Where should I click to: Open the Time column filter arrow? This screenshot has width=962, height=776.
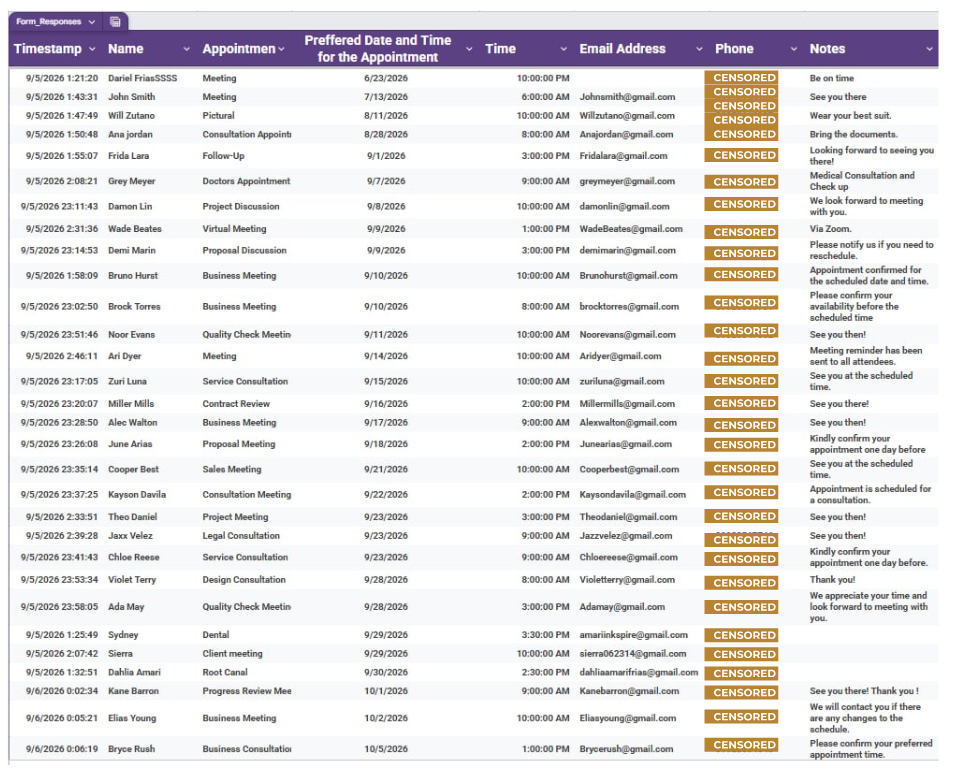564,49
